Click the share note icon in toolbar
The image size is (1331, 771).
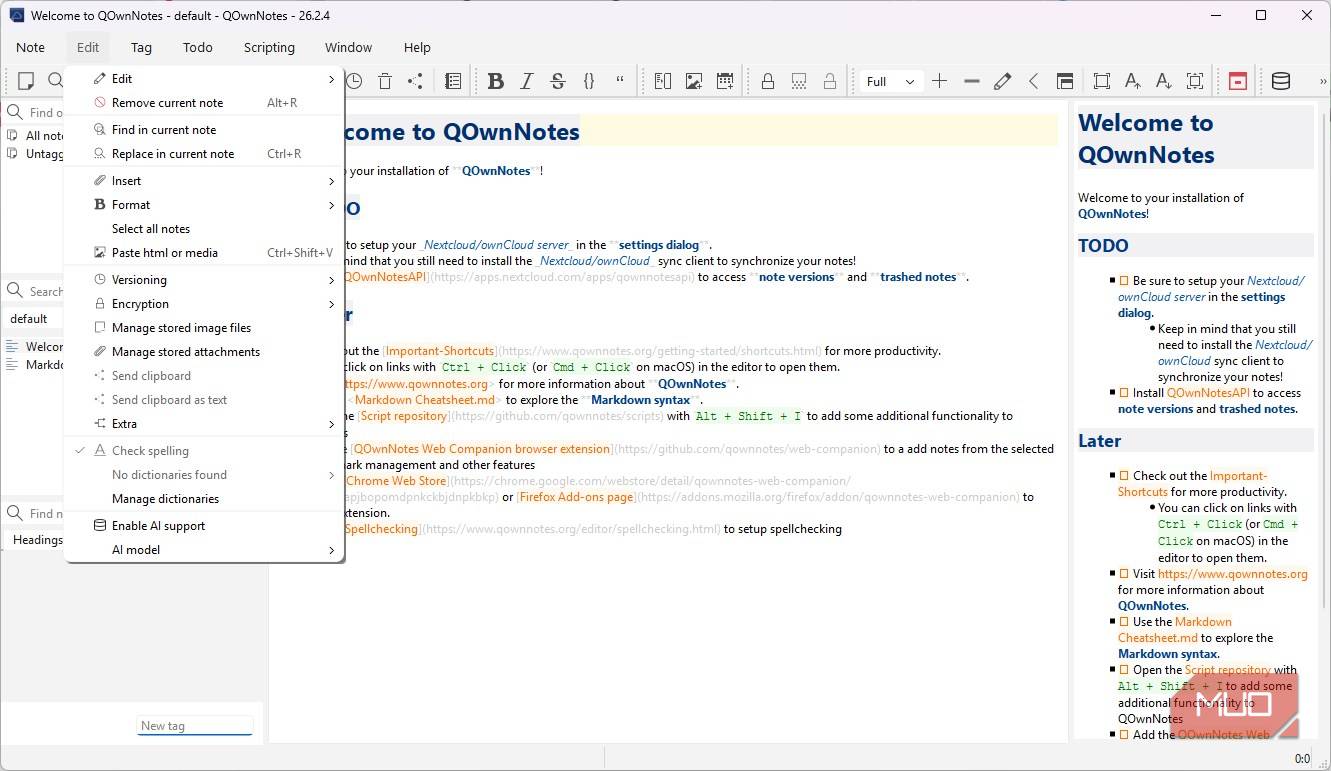(416, 82)
